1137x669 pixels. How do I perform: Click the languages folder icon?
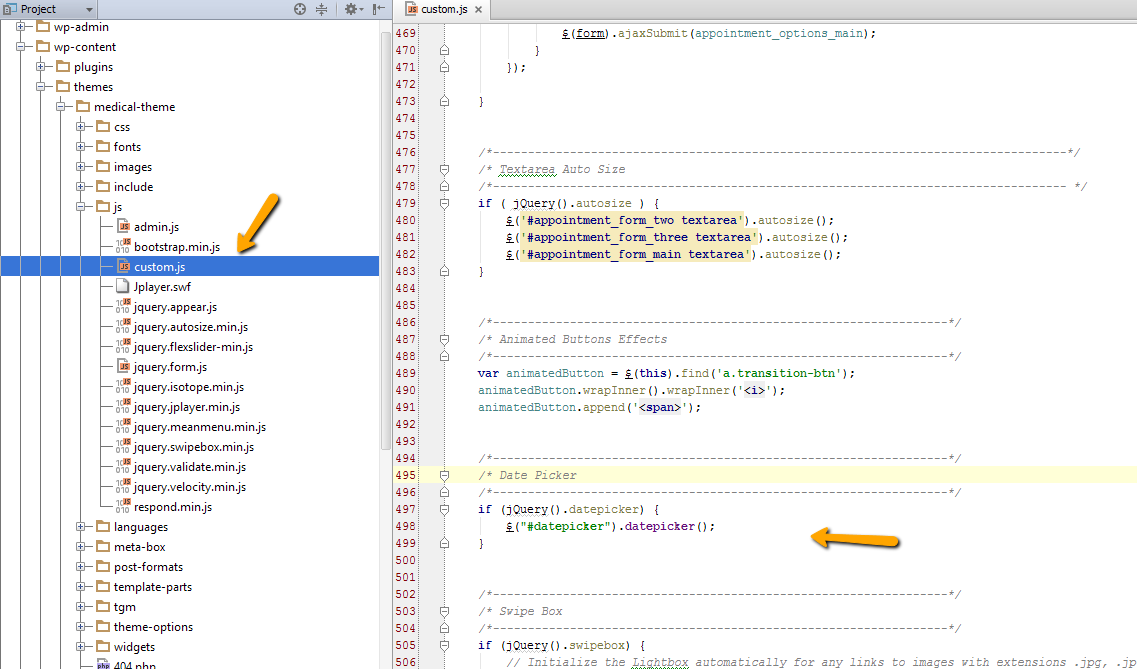pos(102,527)
